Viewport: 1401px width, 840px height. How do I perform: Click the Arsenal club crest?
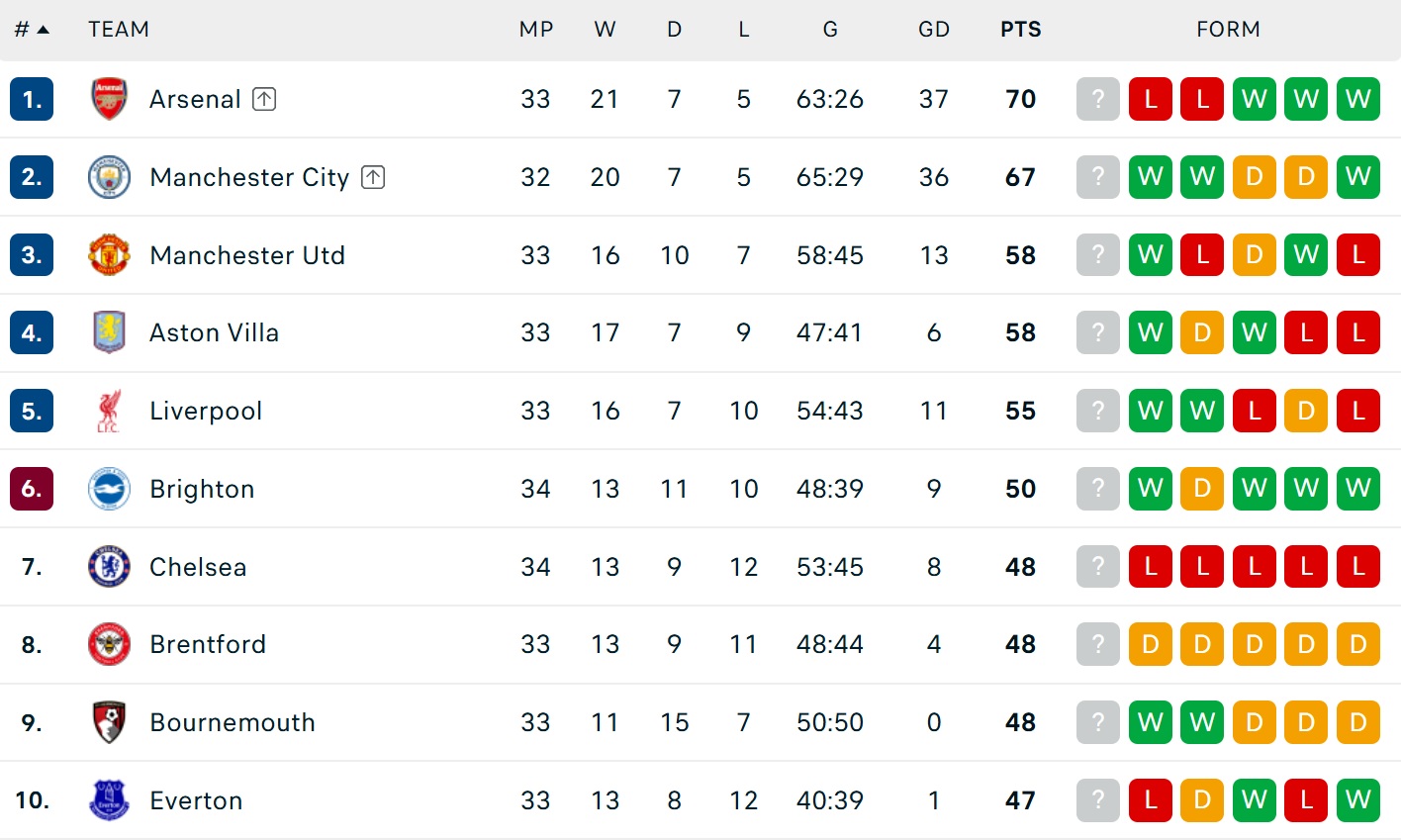tap(109, 99)
